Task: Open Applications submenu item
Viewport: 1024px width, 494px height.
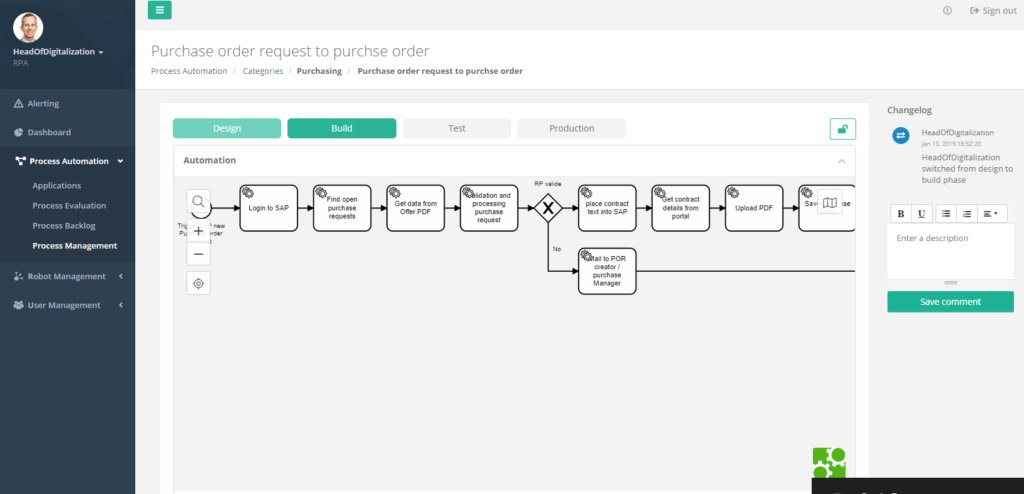Action: click(57, 186)
